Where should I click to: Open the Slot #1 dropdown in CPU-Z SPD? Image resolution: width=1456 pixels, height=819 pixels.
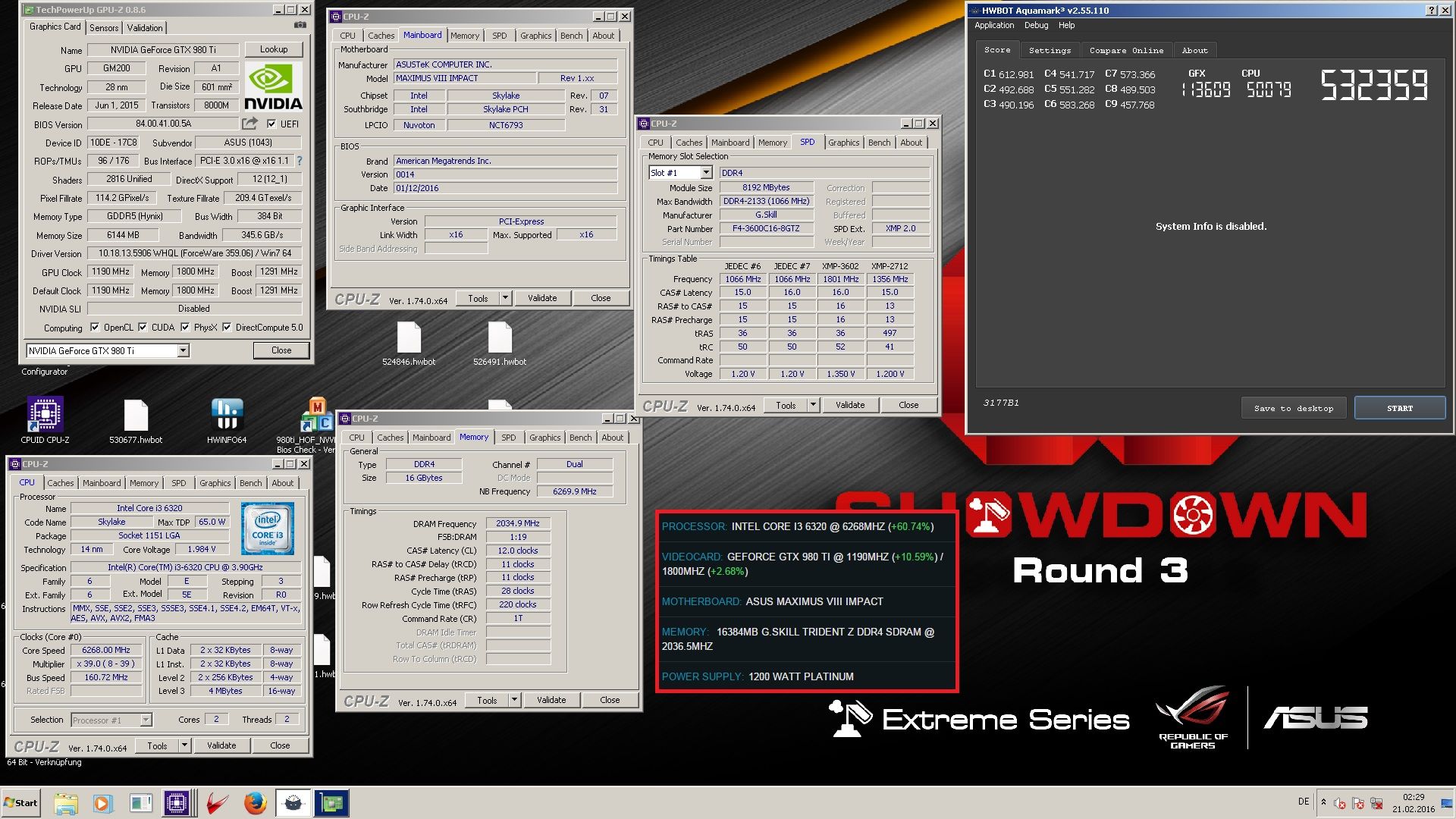(706, 173)
